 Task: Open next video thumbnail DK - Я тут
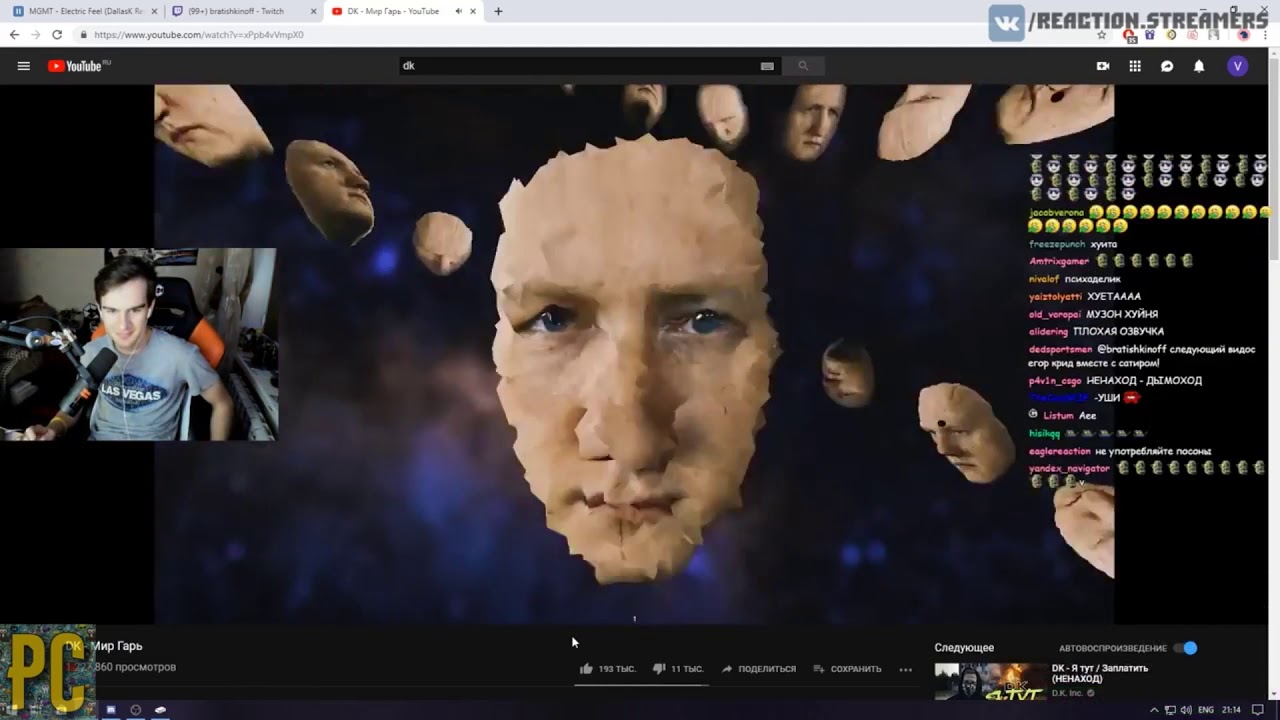(990, 682)
